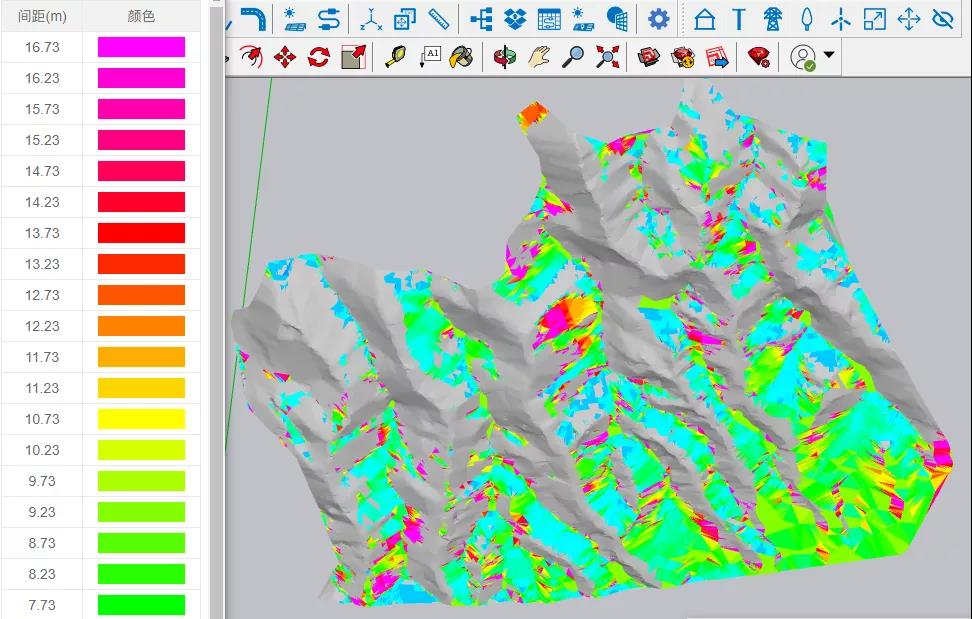Toggle the hide crossed-eye icon
972x619 pixels.
[942, 19]
